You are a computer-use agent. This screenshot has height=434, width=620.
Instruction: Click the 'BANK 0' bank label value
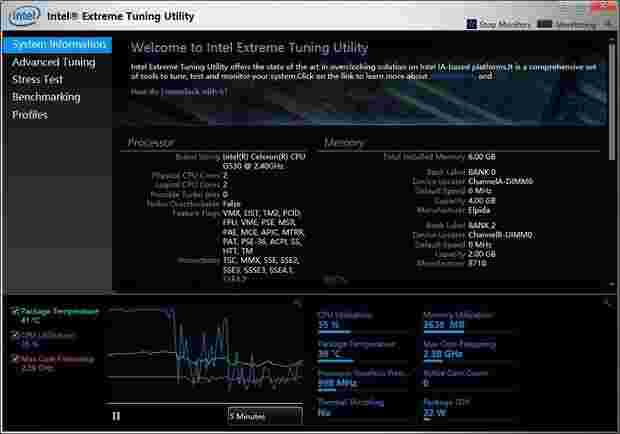(482, 172)
